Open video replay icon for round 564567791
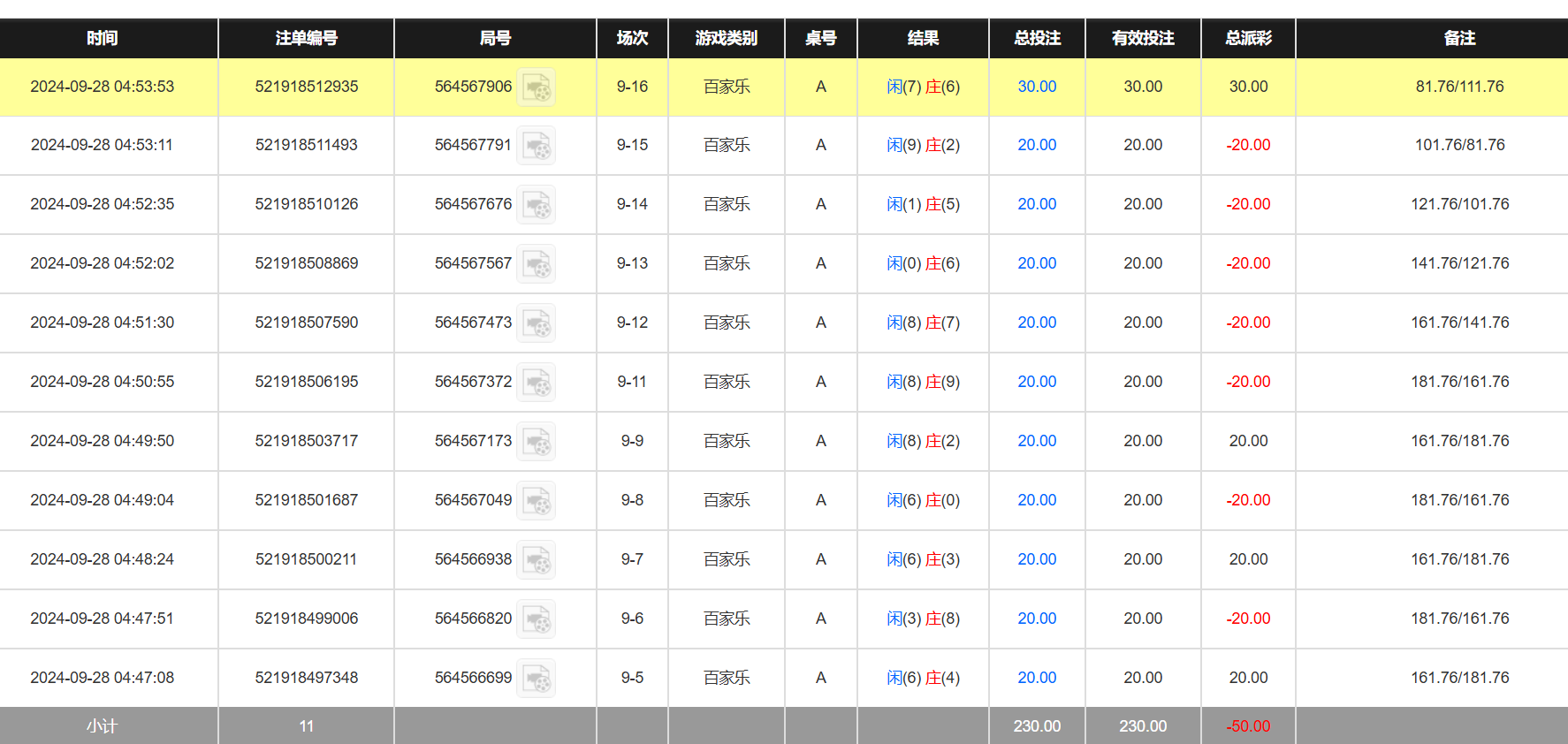Screen dimensions: 1568x744 [x=536, y=146]
